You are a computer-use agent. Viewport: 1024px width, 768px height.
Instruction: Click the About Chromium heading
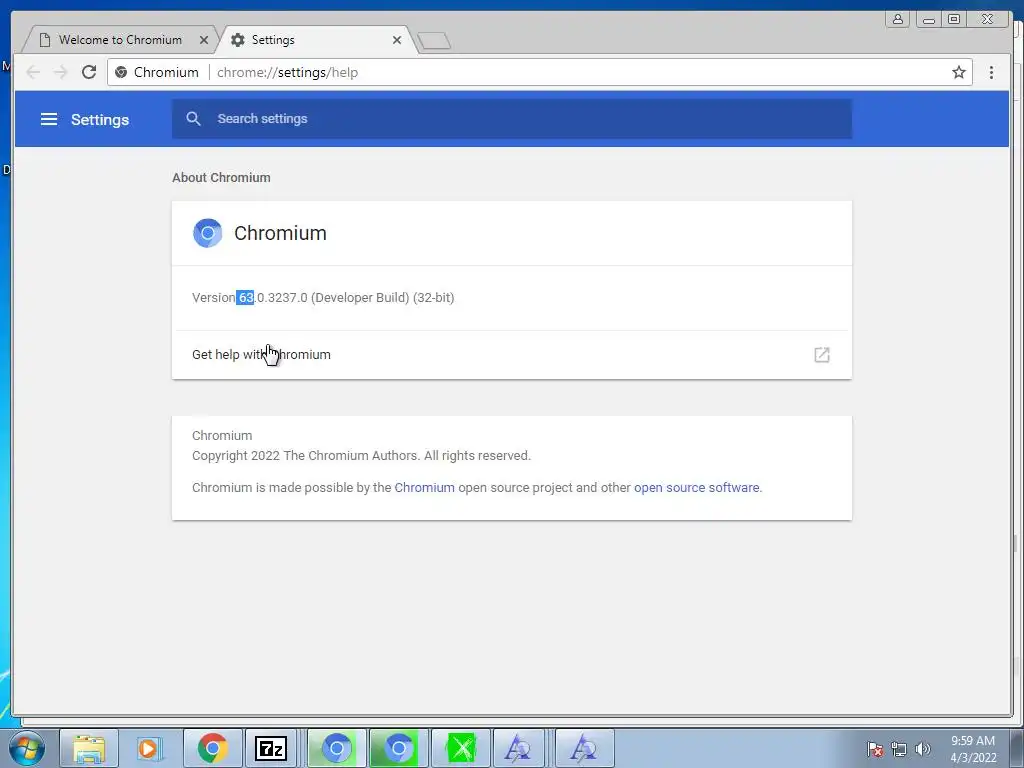coord(221,178)
